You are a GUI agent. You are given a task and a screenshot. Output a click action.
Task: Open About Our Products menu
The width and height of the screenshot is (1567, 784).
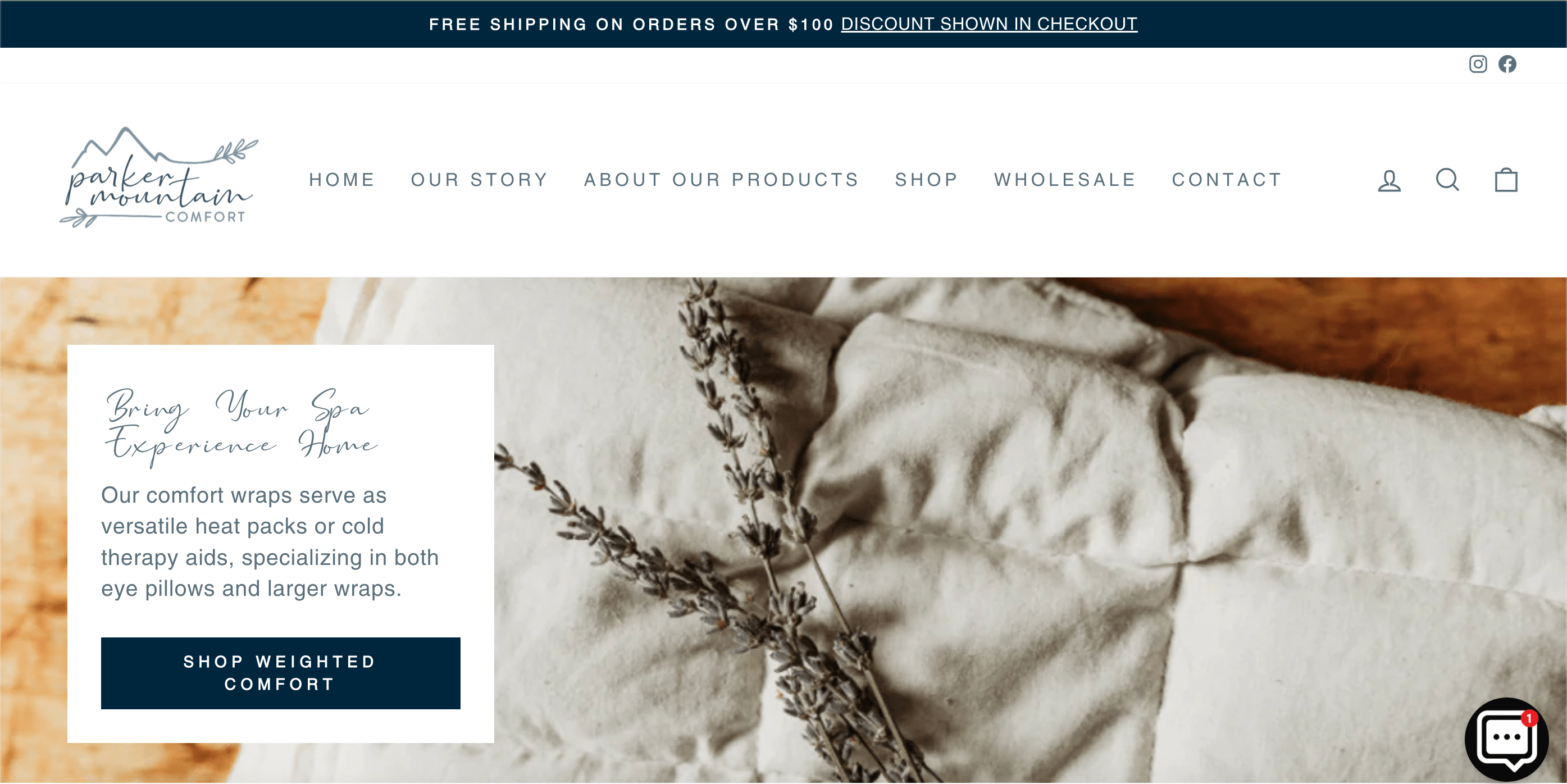722,180
